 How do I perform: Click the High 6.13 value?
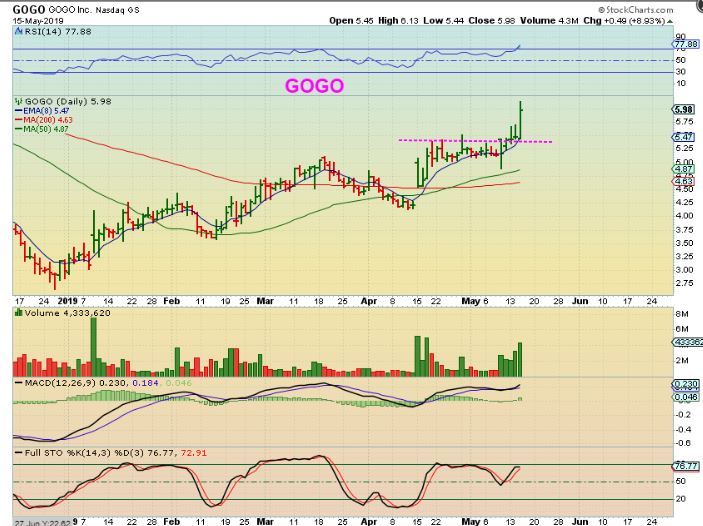pos(399,21)
